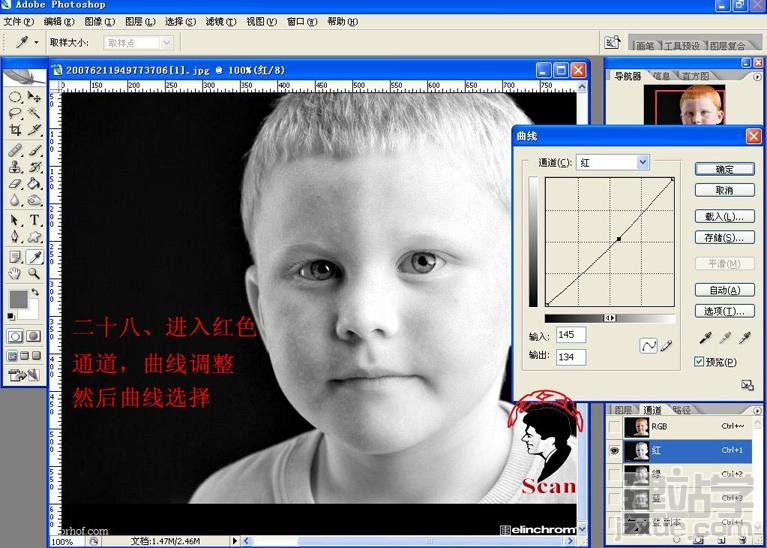Open the 图层(L) menu

[140, 22]
